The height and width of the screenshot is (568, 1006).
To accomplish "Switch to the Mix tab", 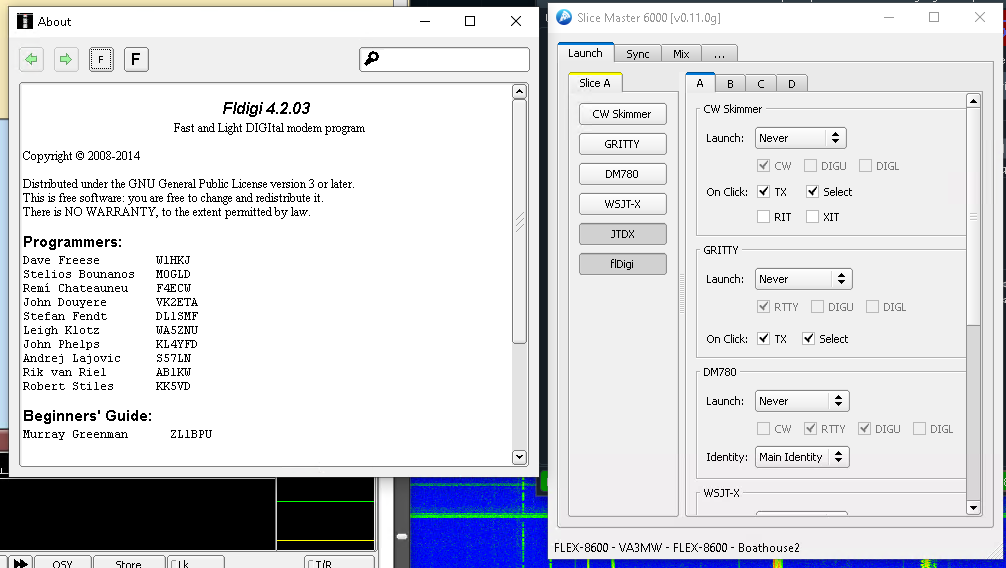I will pyautogui.click(x=681, y=54).
